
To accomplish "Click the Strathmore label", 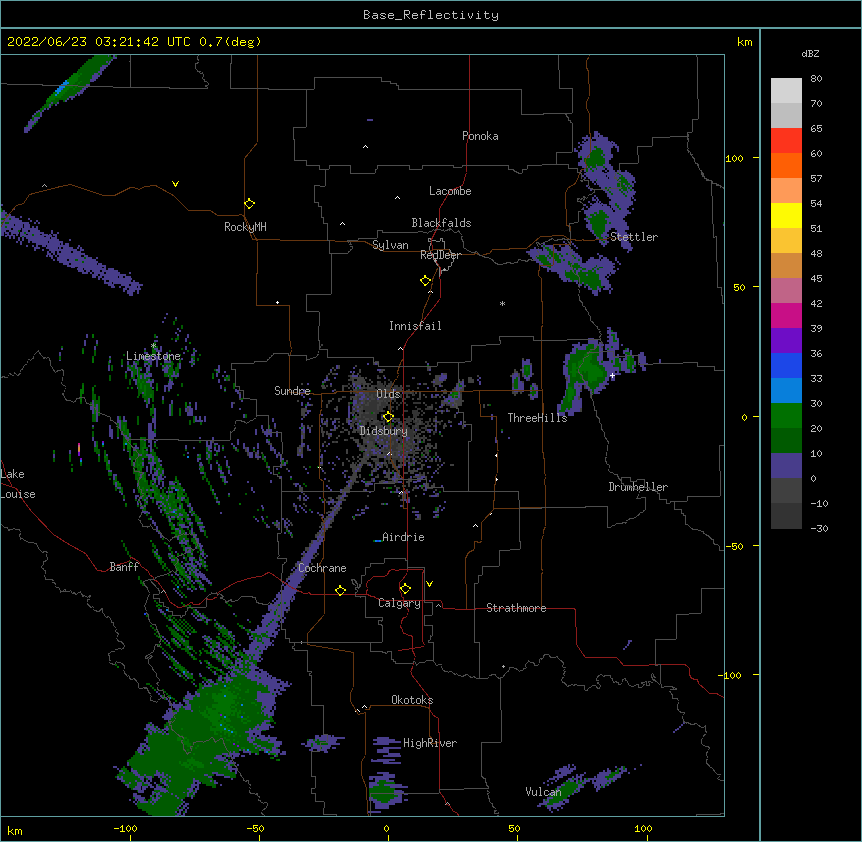I will click(516, 608).
